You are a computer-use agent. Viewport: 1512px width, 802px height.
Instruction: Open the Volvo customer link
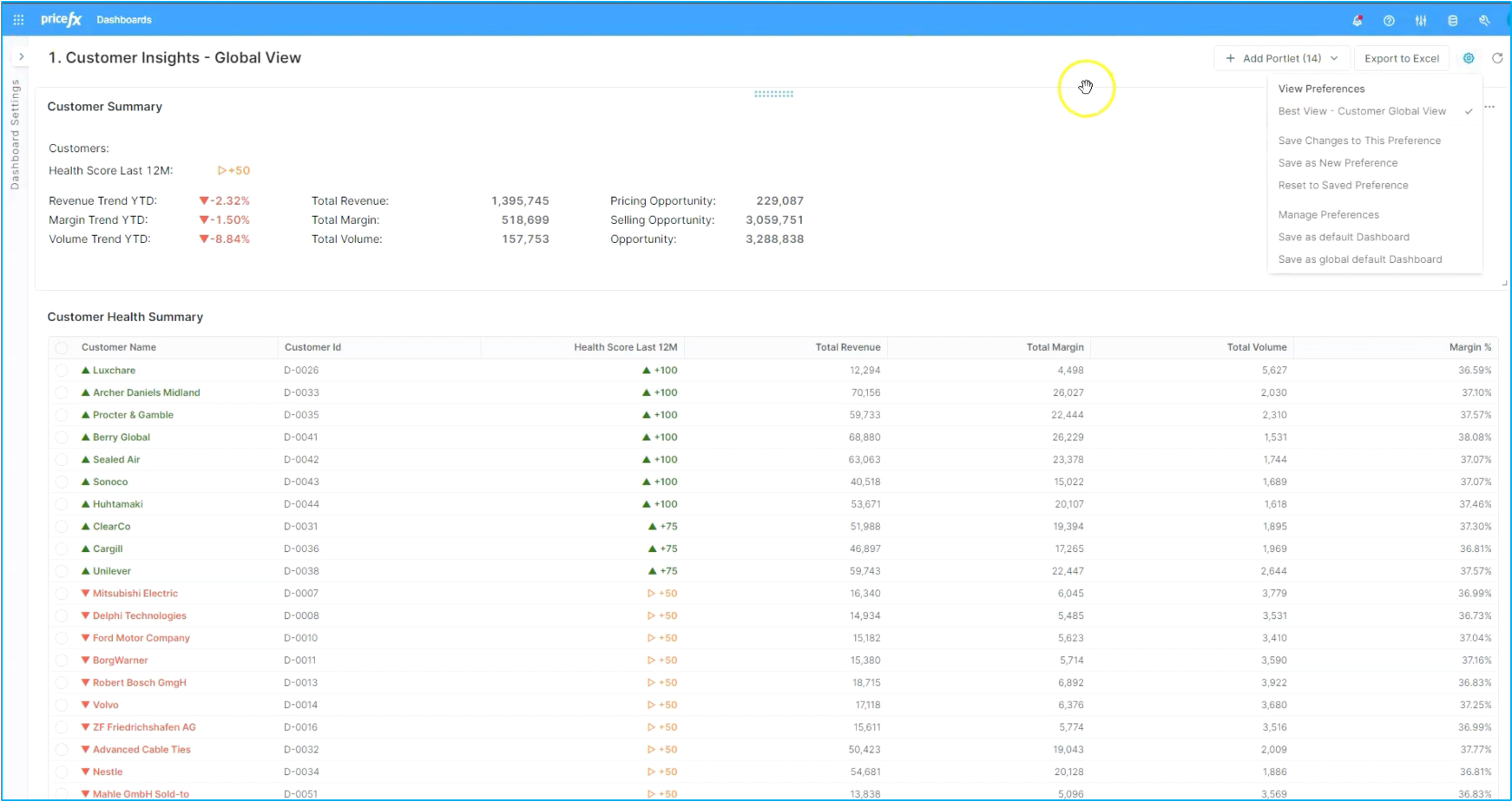pyautogui.click(x=106, y=706)
